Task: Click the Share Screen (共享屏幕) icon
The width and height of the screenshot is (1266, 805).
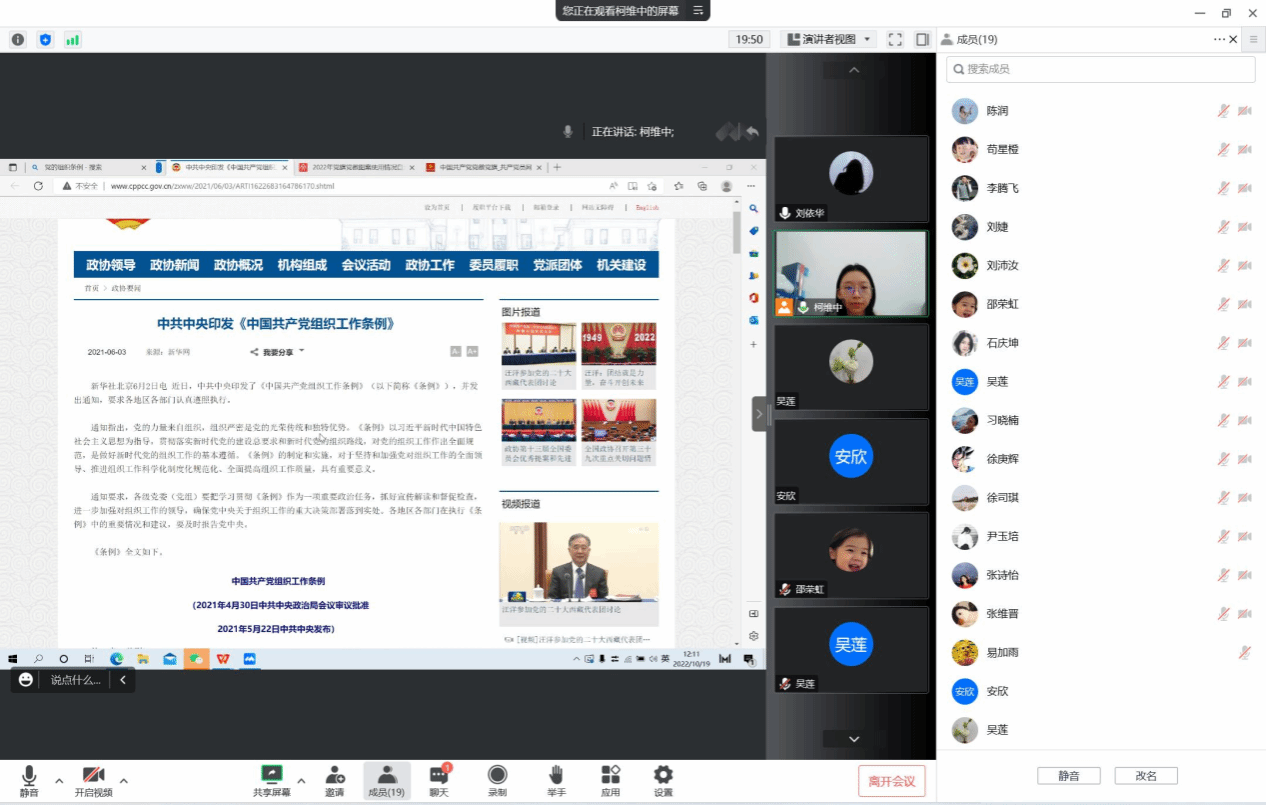Action: coord(271,775)
